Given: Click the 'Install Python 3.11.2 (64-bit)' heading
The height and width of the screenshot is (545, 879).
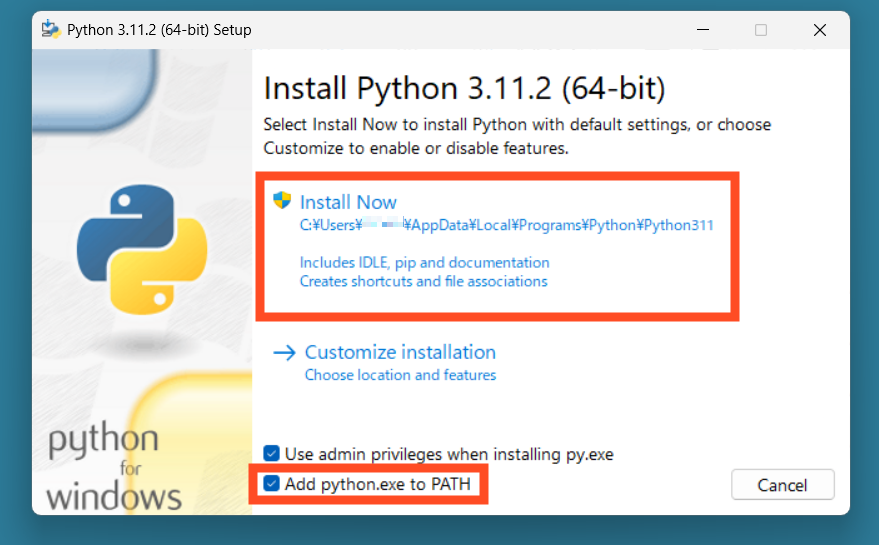Looking at the screenshot, I should tap(464, 89).
